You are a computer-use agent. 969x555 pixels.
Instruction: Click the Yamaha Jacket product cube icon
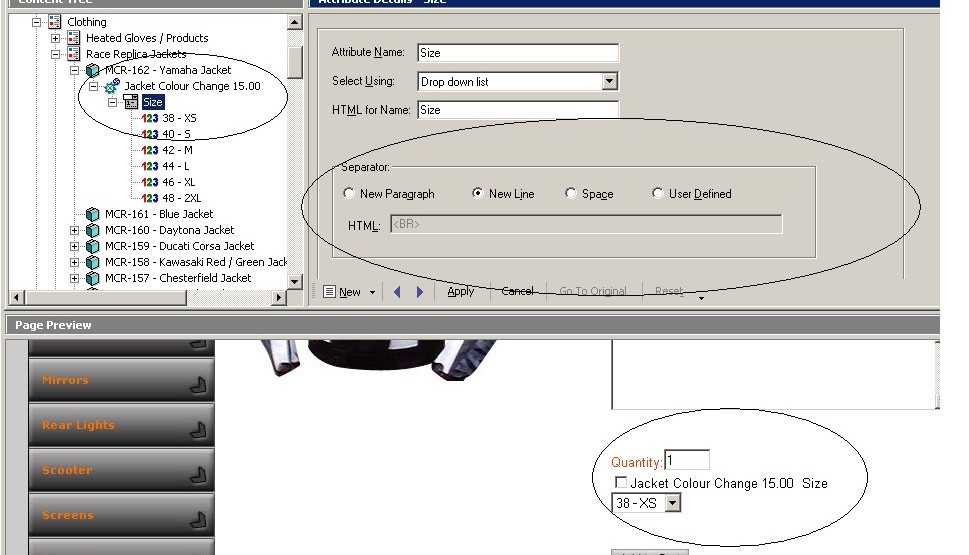click(93, 70)
